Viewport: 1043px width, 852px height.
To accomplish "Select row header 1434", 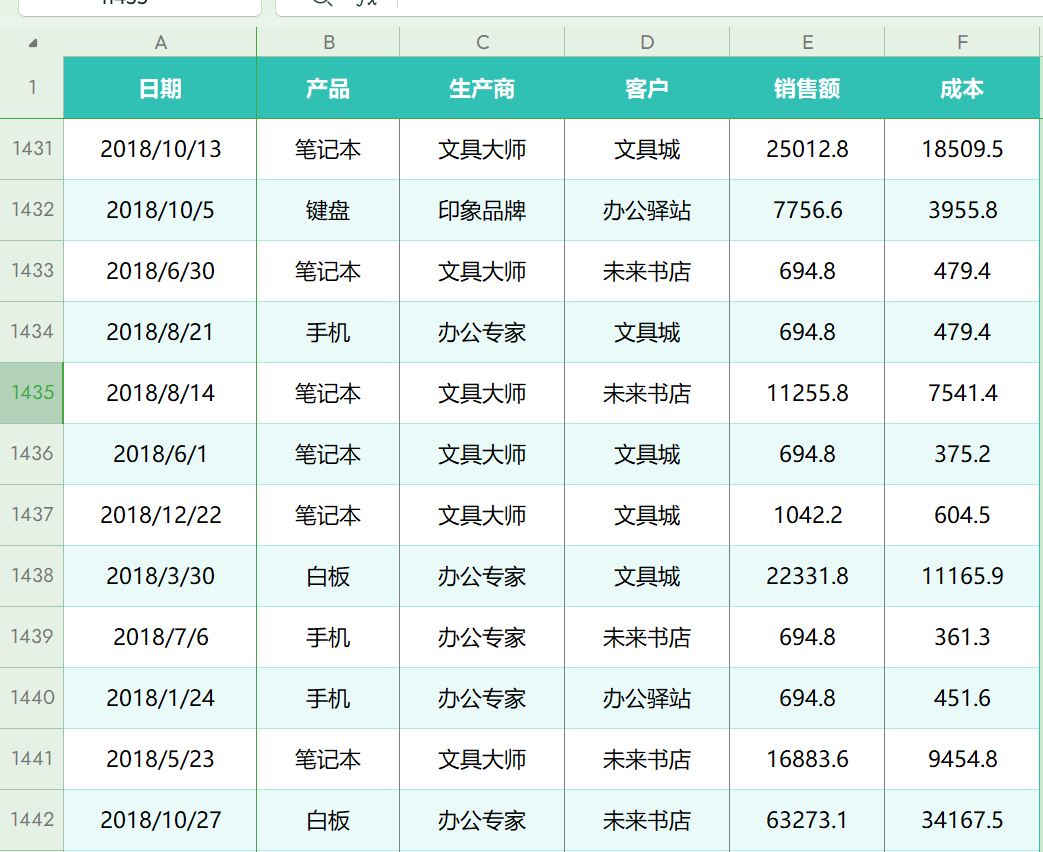I will (32, 332).
